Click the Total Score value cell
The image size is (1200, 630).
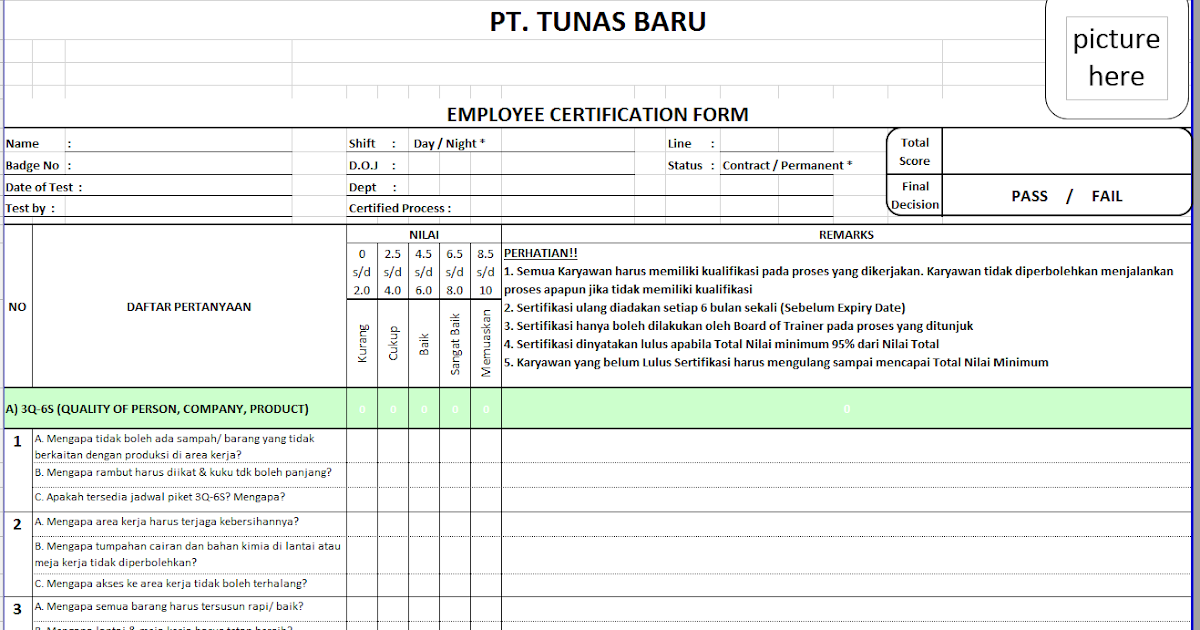click(x=1065, y=151)
